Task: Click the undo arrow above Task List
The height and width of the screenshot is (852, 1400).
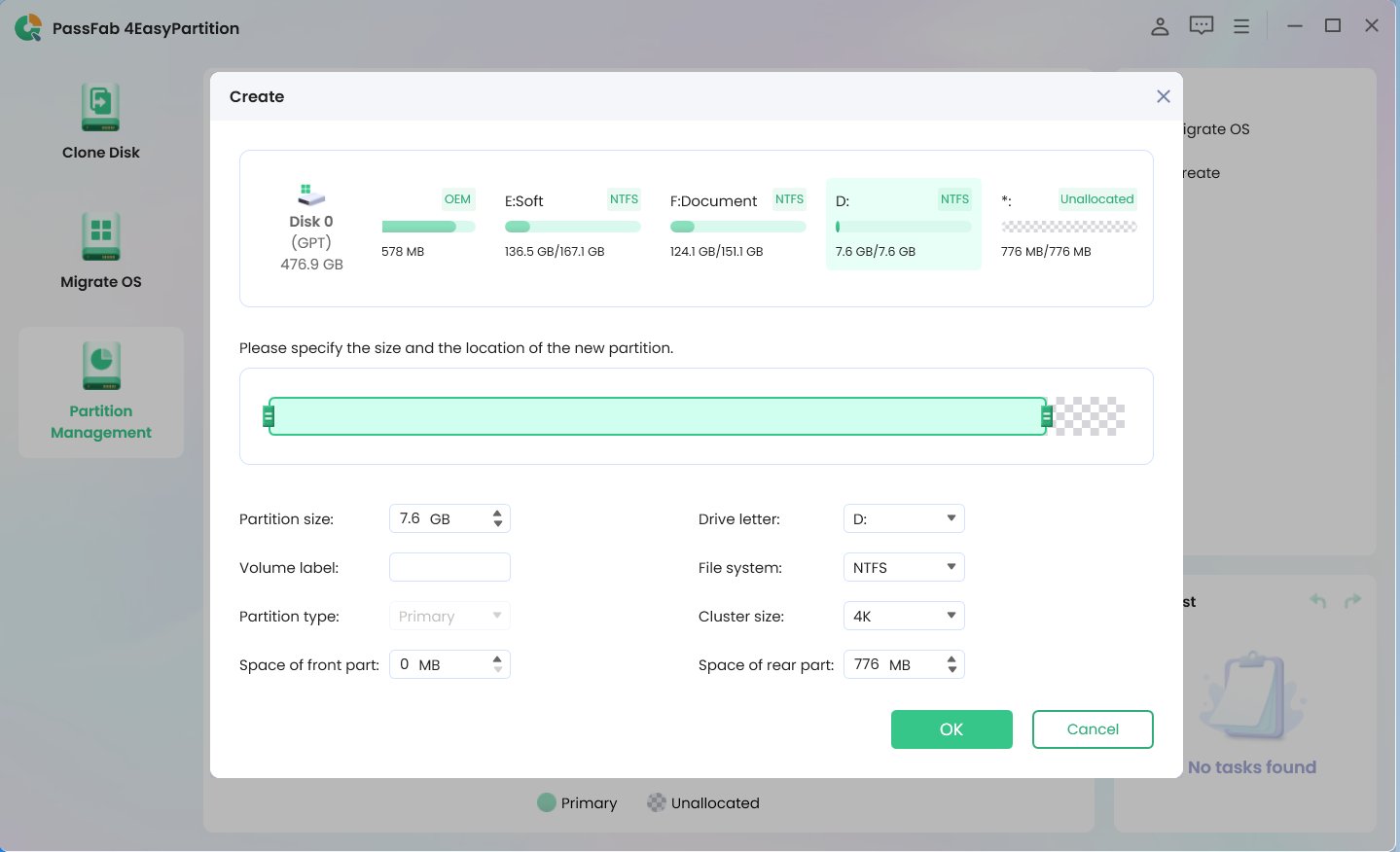Action: [1317, 601]
